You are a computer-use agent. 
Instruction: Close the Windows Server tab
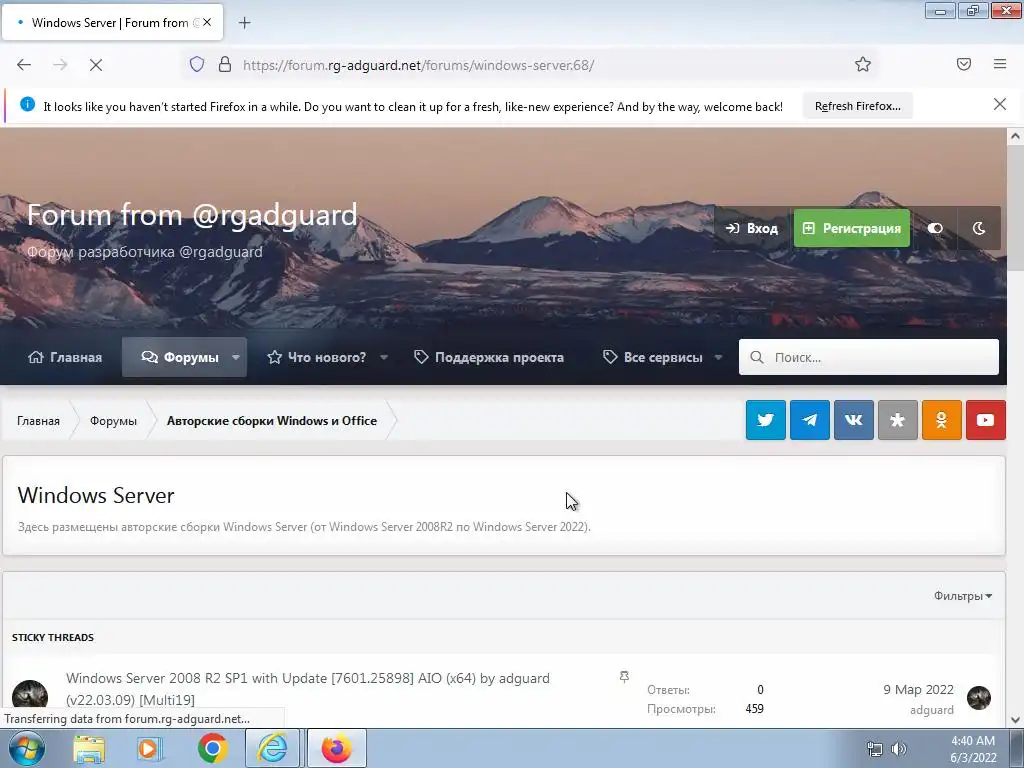[207, 22]
